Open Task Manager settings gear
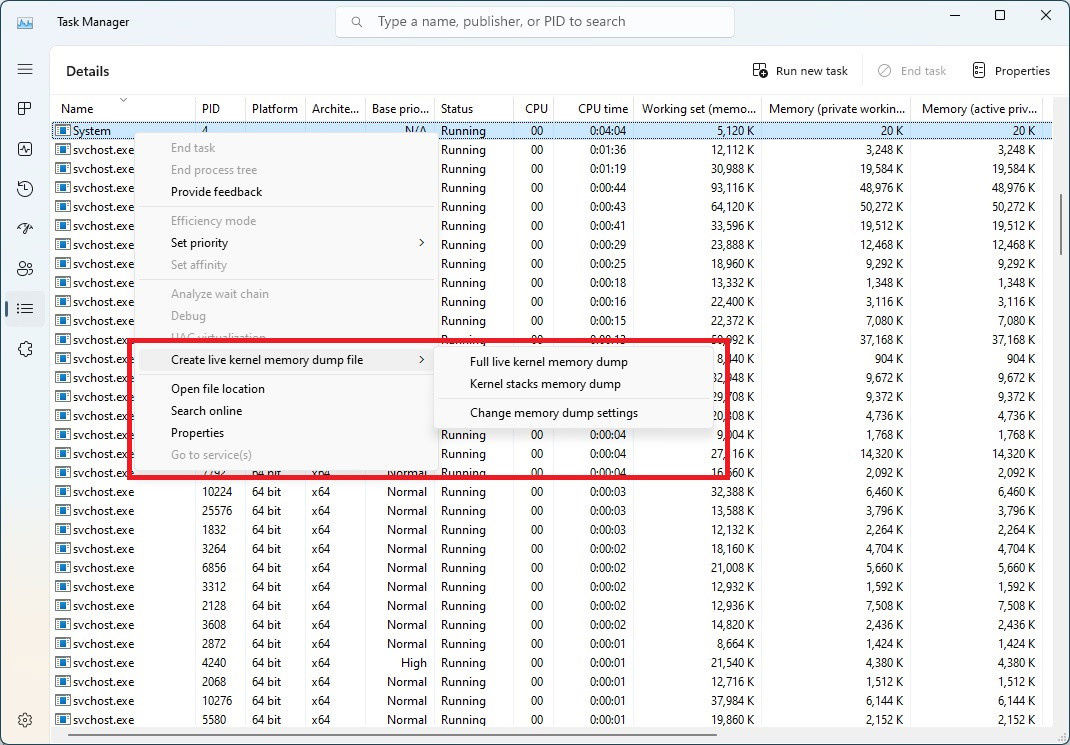Screen dimensions: 1070x745 pos(25,719)
